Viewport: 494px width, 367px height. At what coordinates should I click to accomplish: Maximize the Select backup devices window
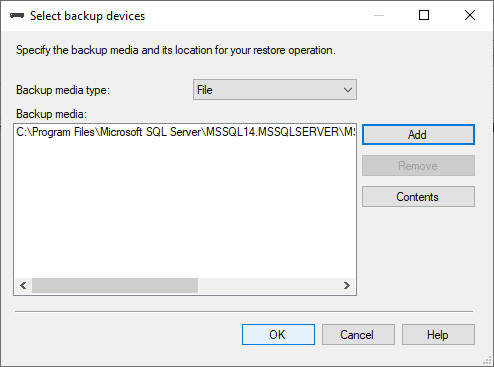(x=424, y=15)
